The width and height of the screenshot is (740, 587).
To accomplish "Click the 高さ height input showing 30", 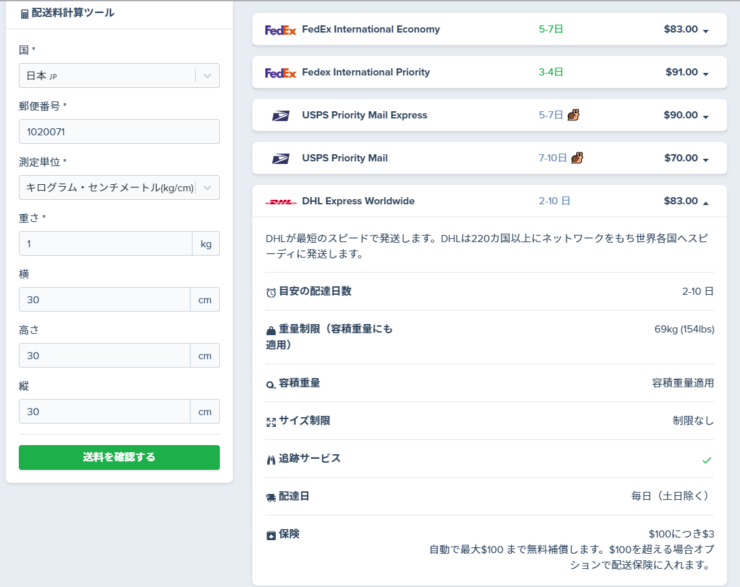I will coord(105,355).
